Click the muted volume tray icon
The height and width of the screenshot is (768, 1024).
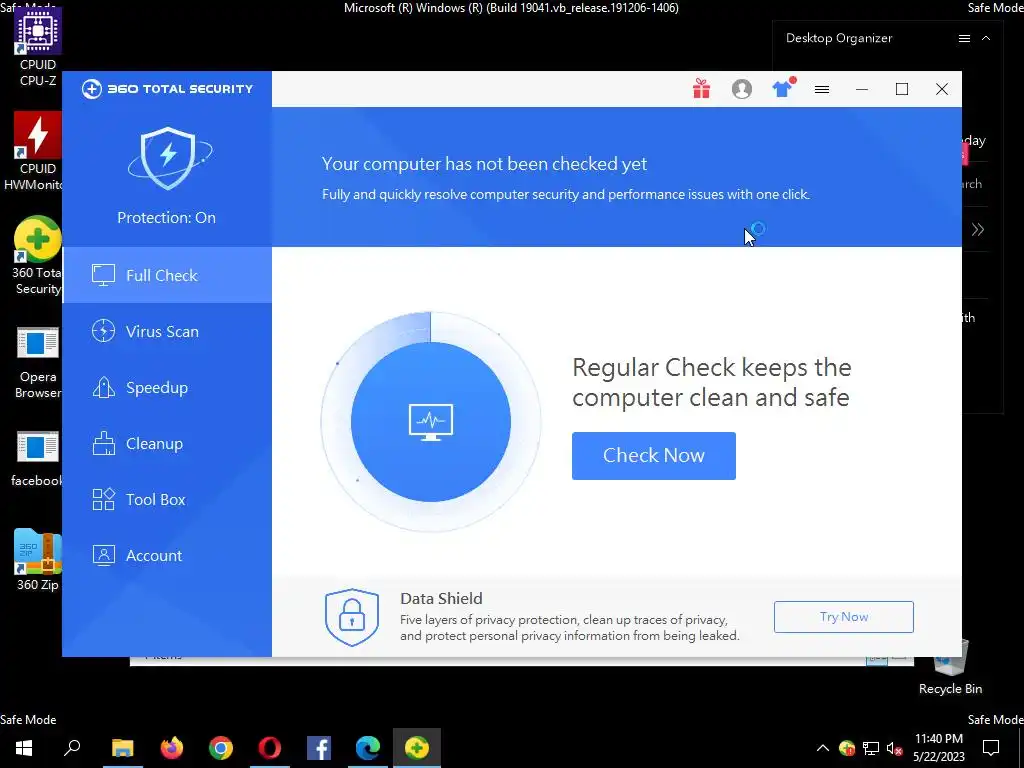pyautogui.click(x=894, y=748)
